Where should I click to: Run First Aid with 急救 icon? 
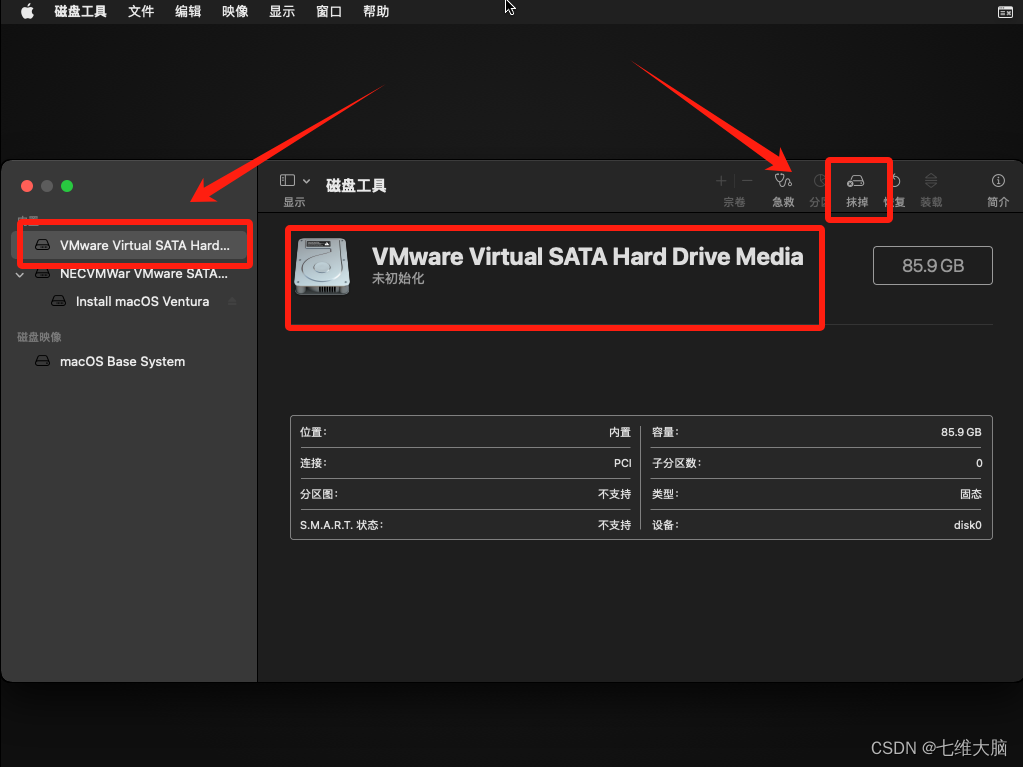783,181
